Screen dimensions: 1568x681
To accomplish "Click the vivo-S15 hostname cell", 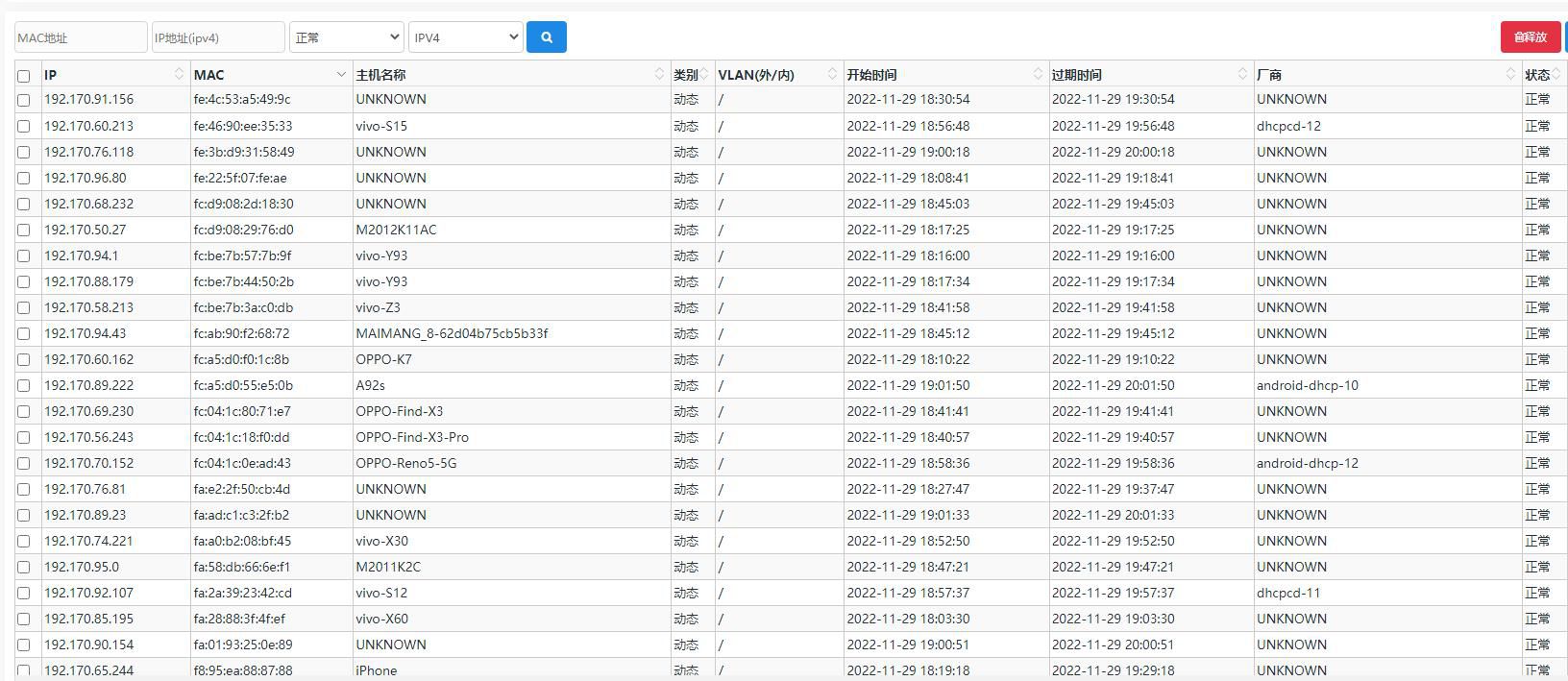I will coord(381,126).
